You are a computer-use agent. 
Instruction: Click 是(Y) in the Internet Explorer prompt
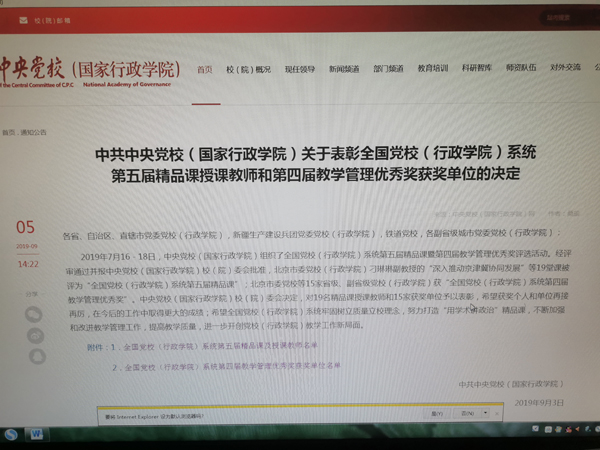coord(437,414)
